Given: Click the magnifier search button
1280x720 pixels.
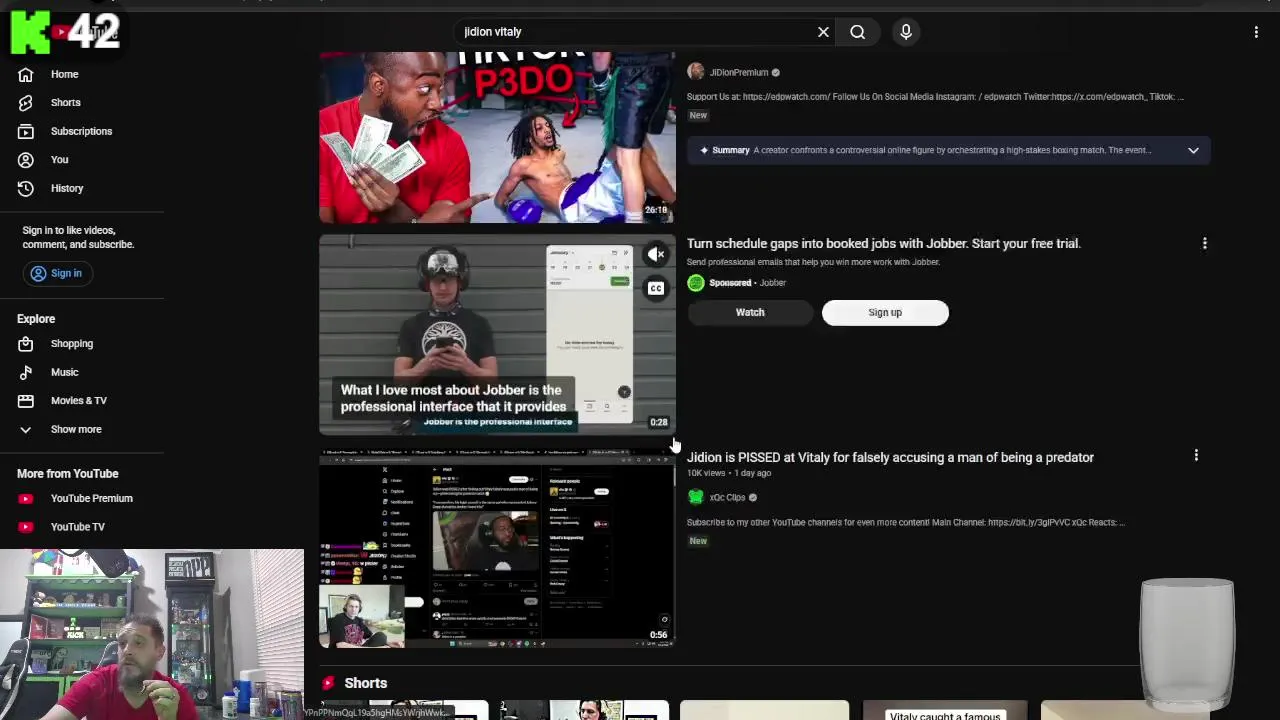Looking at the screenshot, I should pos(858,32).
